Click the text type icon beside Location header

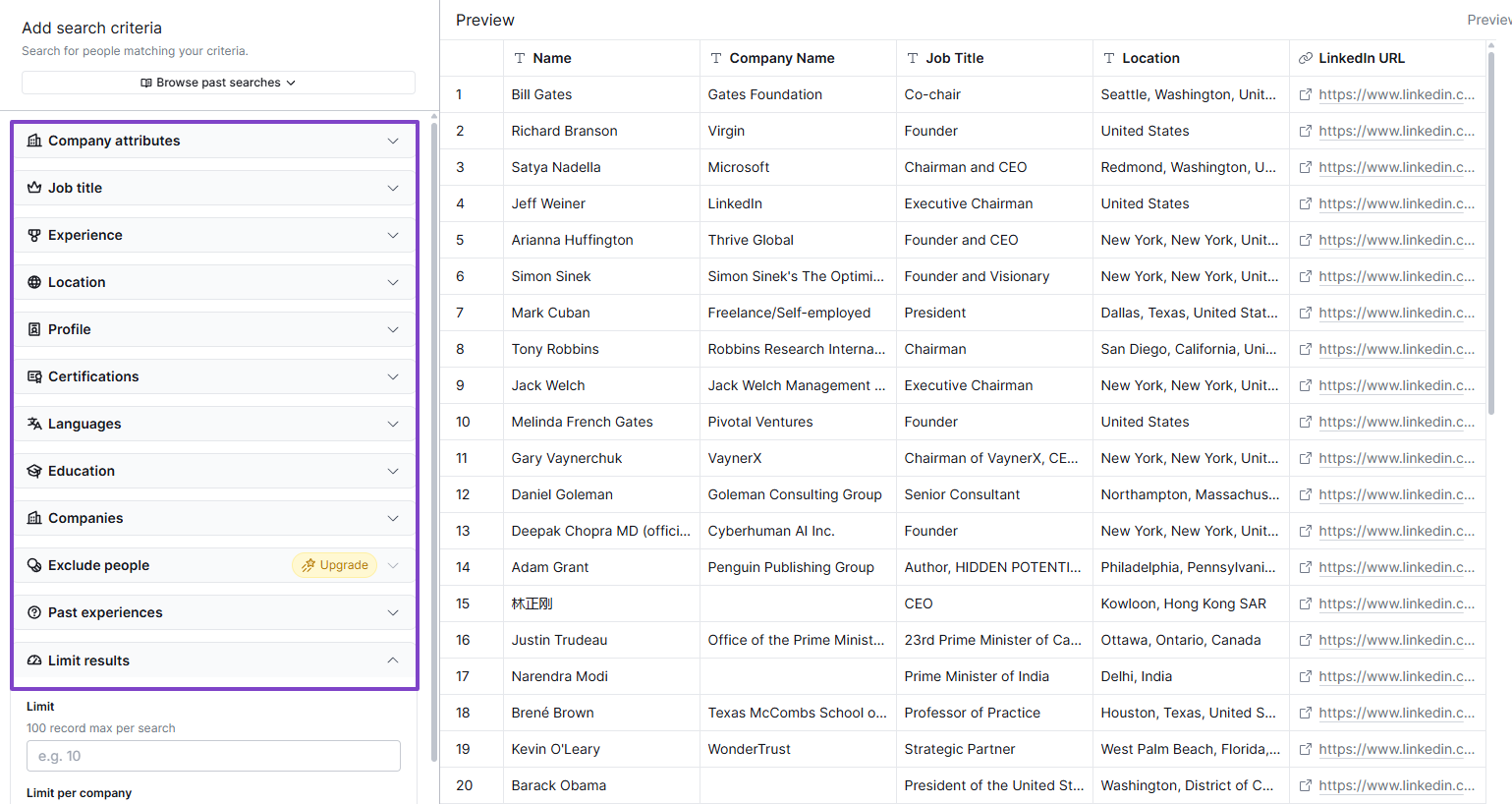(1109, 58)
